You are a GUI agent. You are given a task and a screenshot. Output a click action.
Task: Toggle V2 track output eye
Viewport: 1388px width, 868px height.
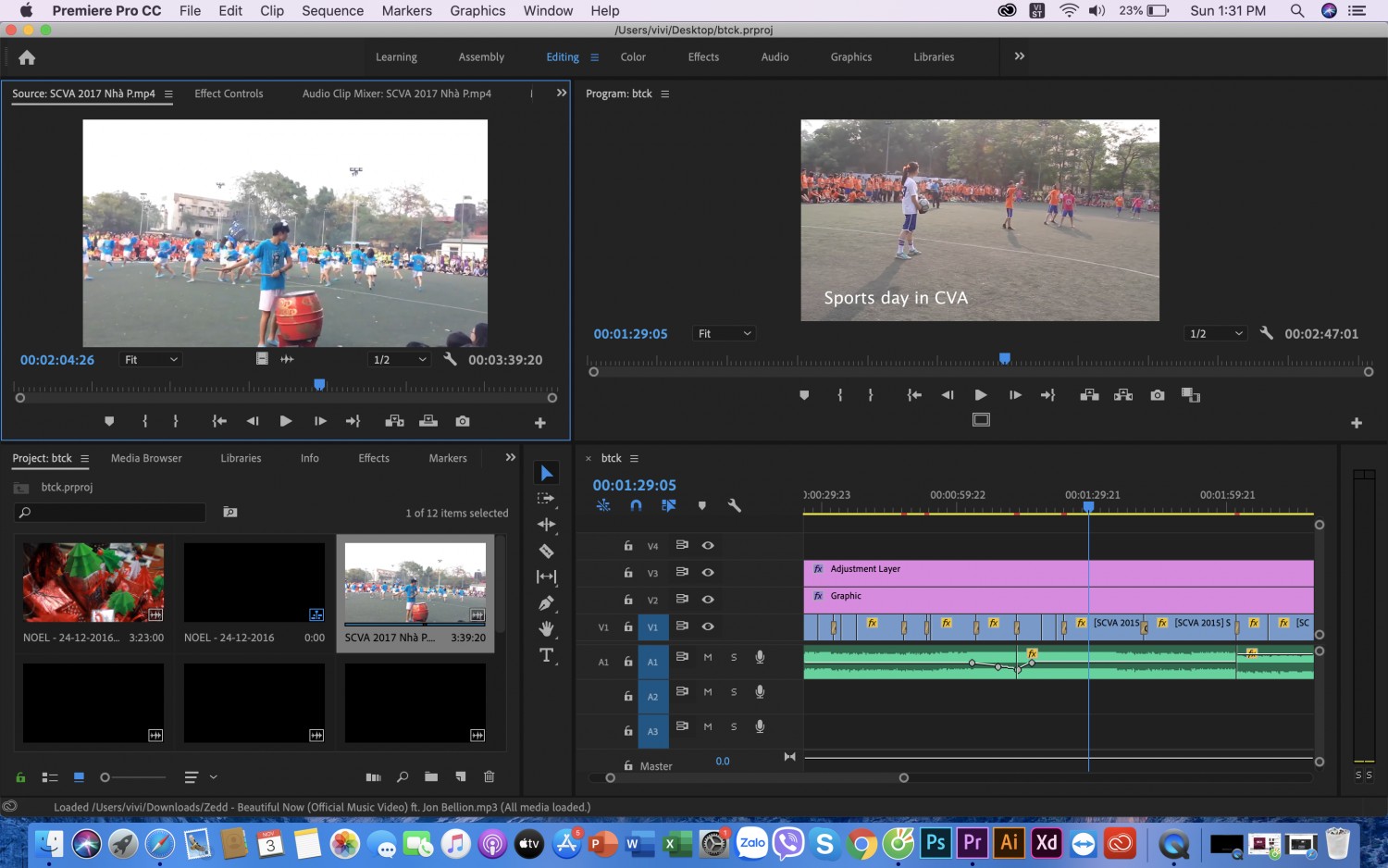(708, 599)
